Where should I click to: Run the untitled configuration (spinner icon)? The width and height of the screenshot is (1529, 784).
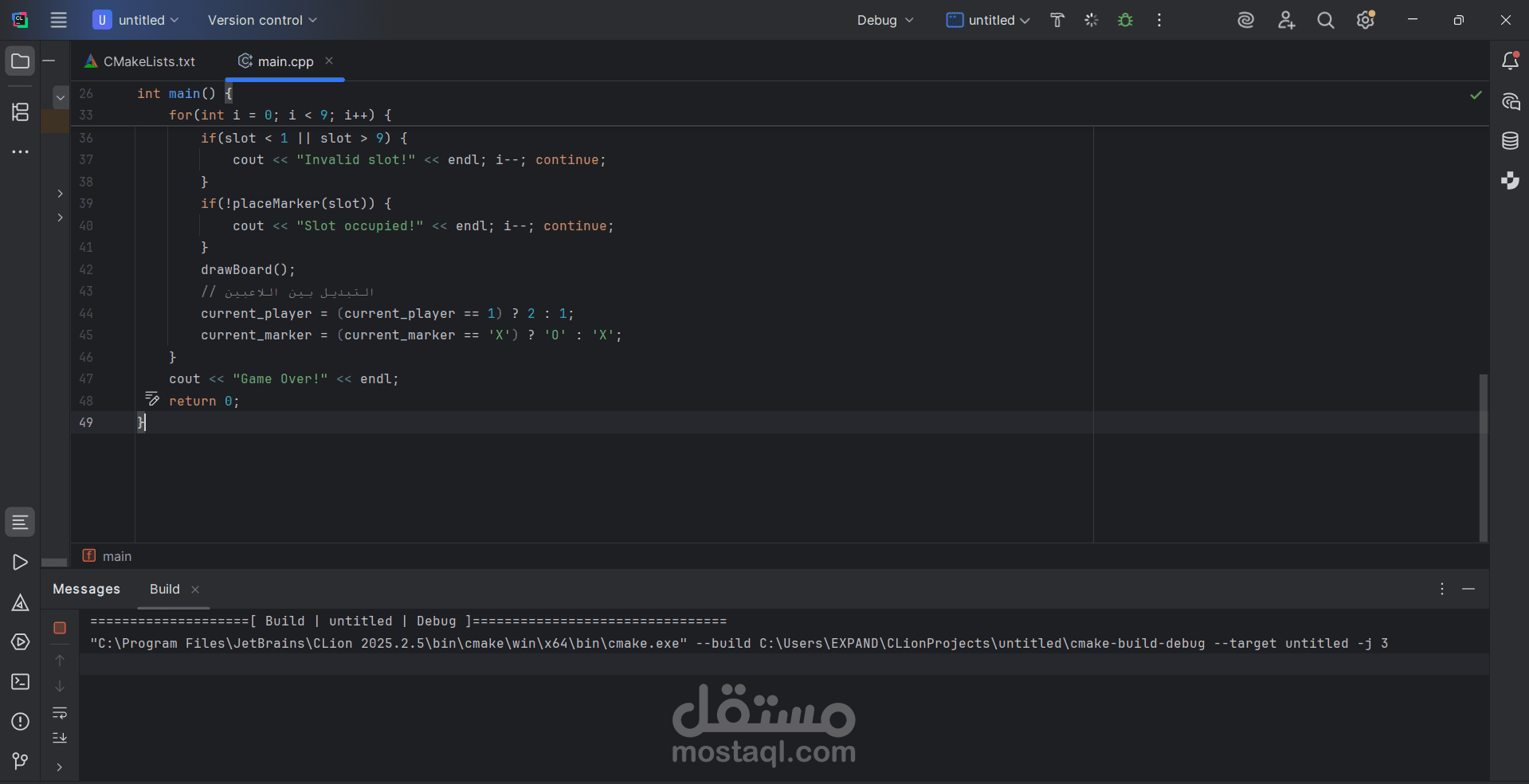1092,20
